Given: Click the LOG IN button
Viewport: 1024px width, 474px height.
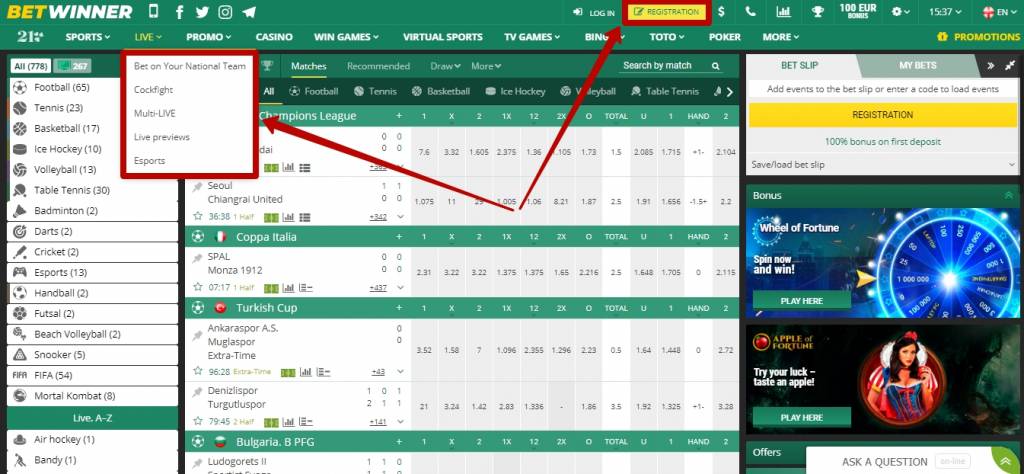Looking at the screenshot, I should [x=594, y=12].
